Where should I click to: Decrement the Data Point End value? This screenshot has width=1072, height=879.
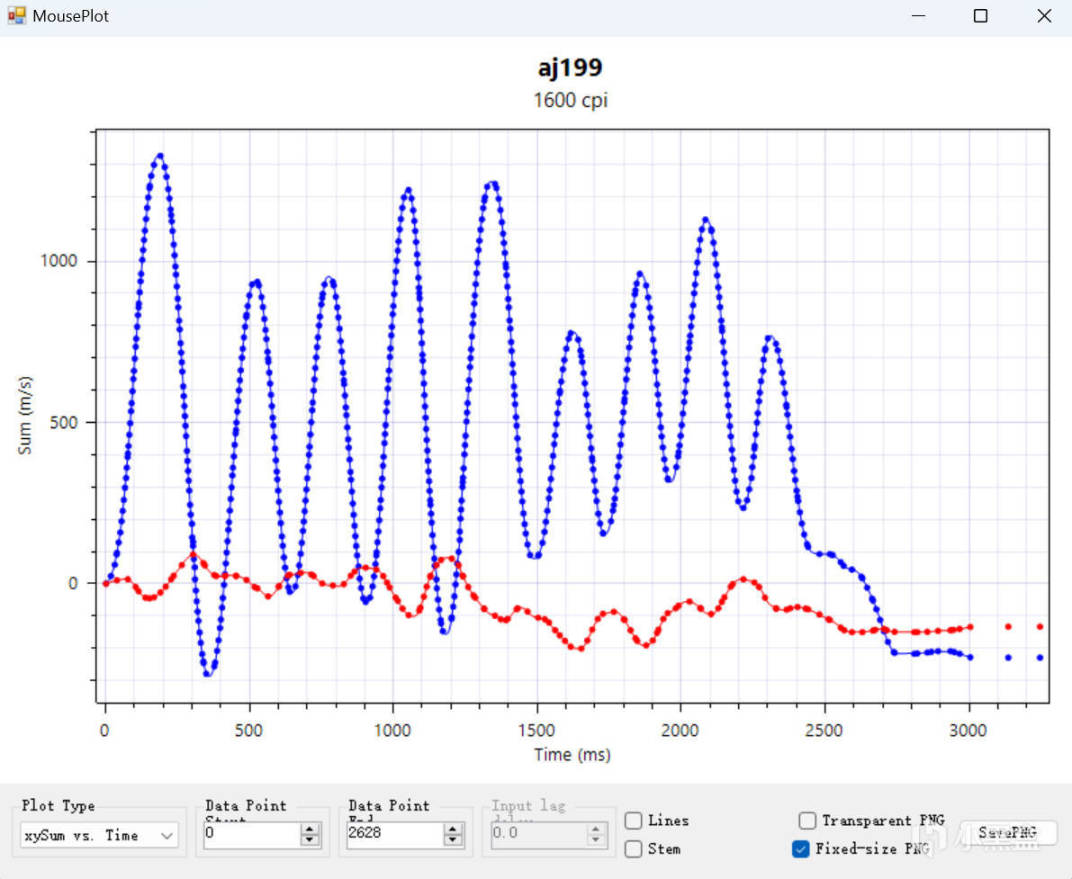click(x=453, y=840)
